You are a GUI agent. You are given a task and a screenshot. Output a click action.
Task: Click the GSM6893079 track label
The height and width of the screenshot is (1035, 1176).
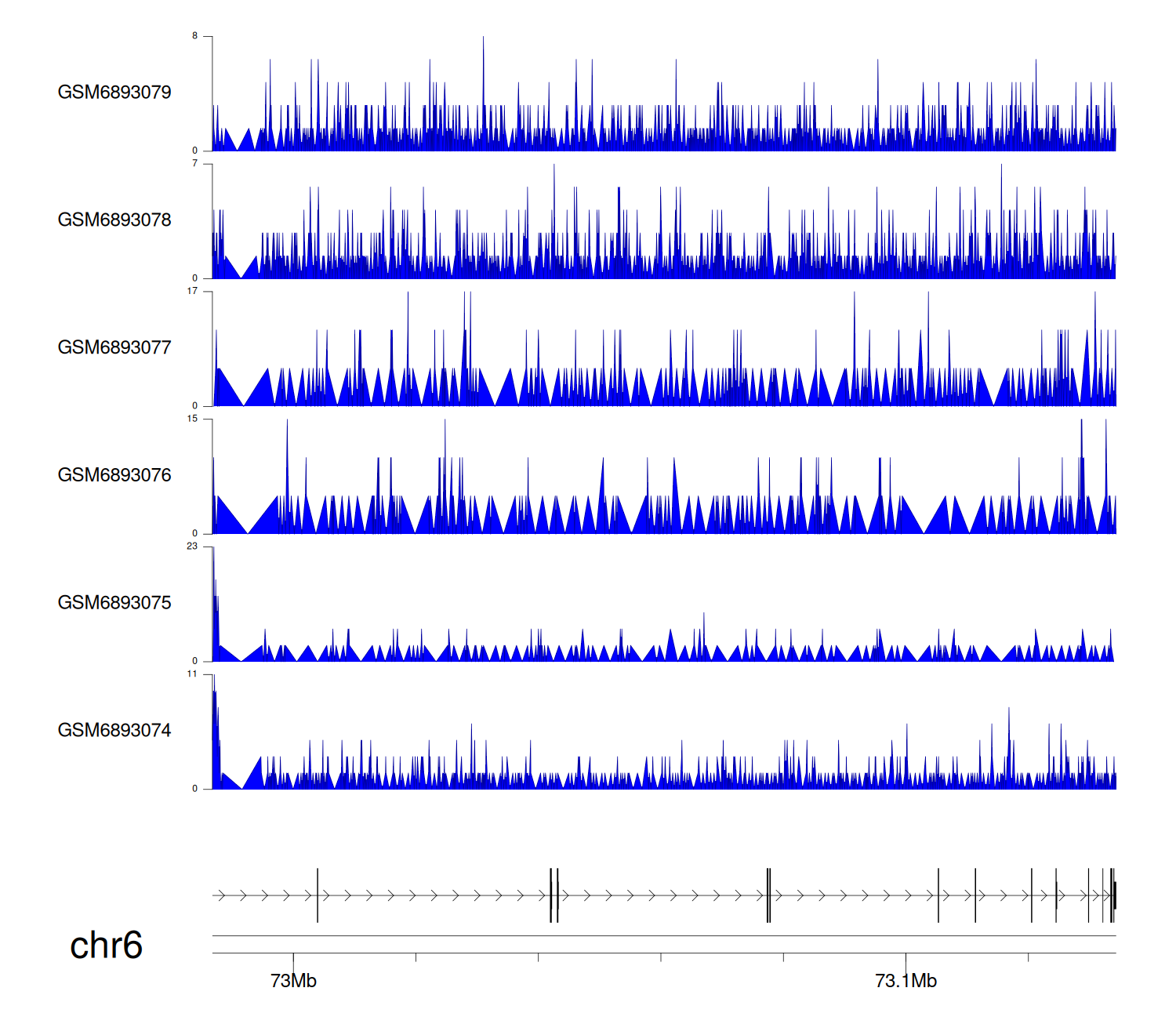click(114, 93)
